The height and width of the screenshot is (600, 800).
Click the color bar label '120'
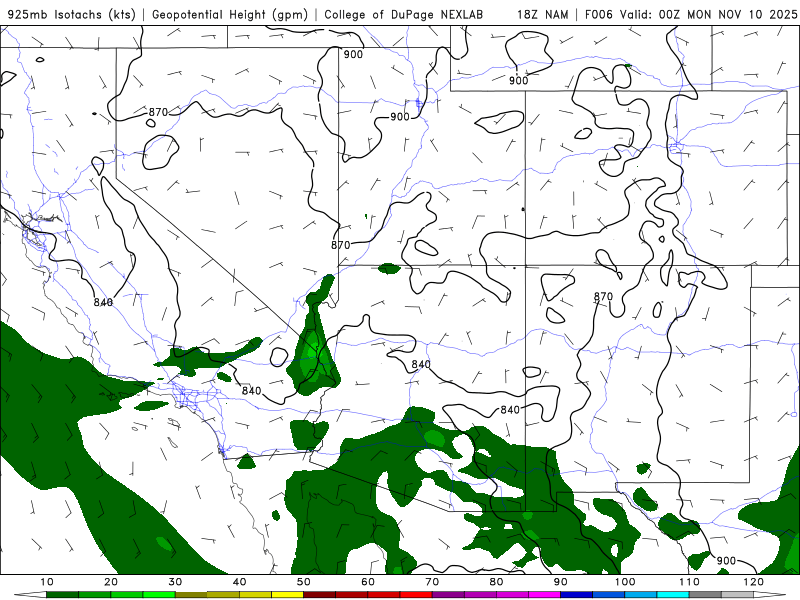(x=754, y=582)
